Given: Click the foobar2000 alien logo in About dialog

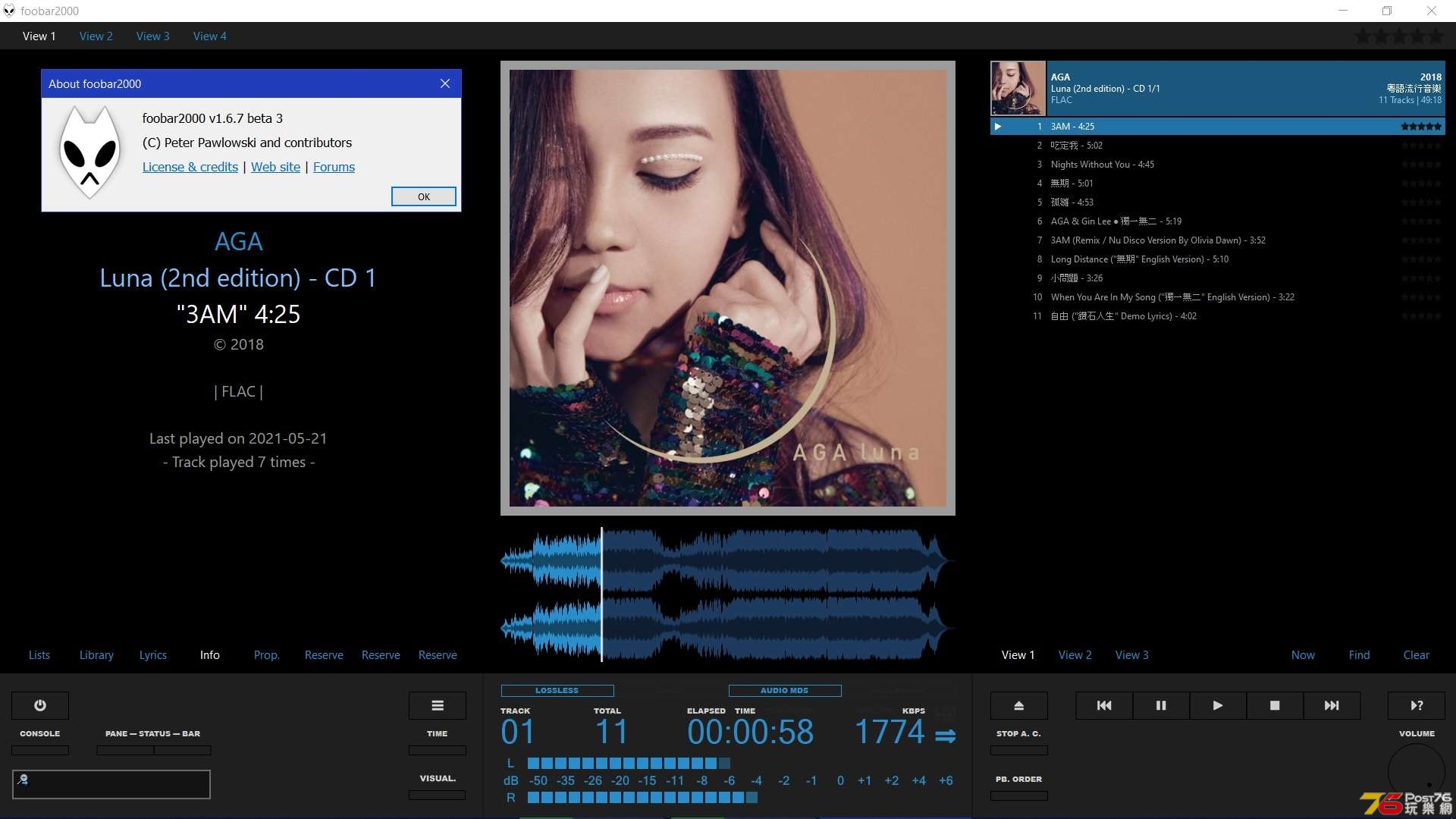Looking at the screenshot, I should (x=90, y=152).
